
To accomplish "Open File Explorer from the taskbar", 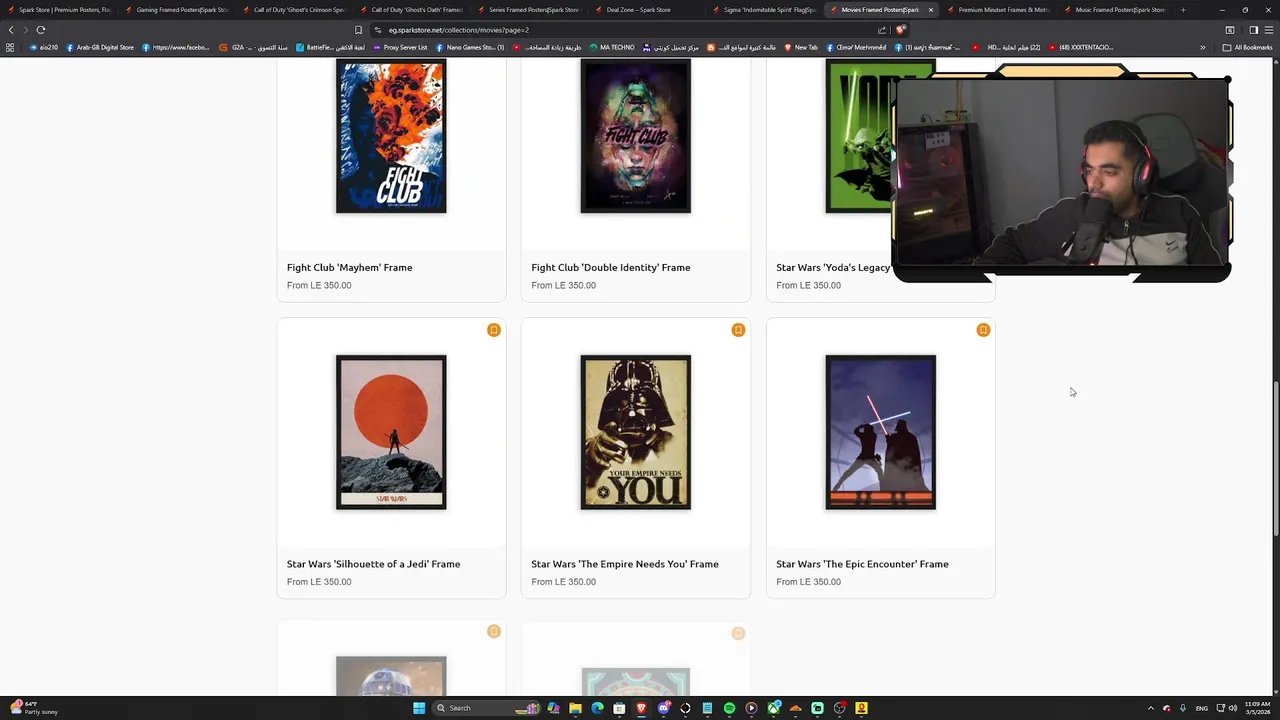I will 575,708.
